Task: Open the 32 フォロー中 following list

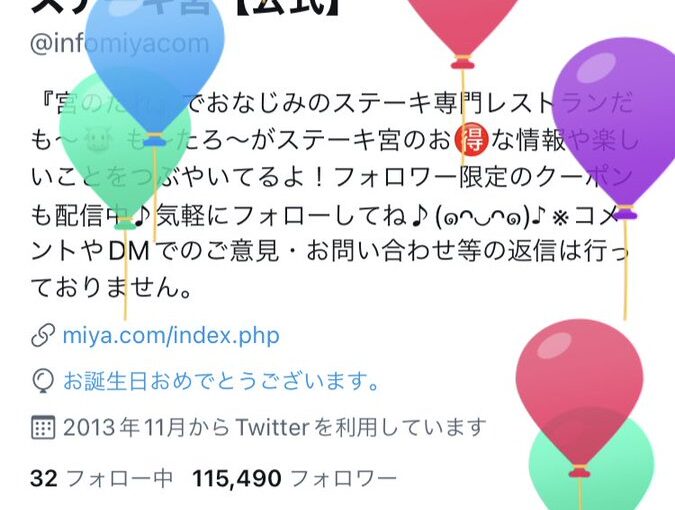Action: tap(102, 478)
